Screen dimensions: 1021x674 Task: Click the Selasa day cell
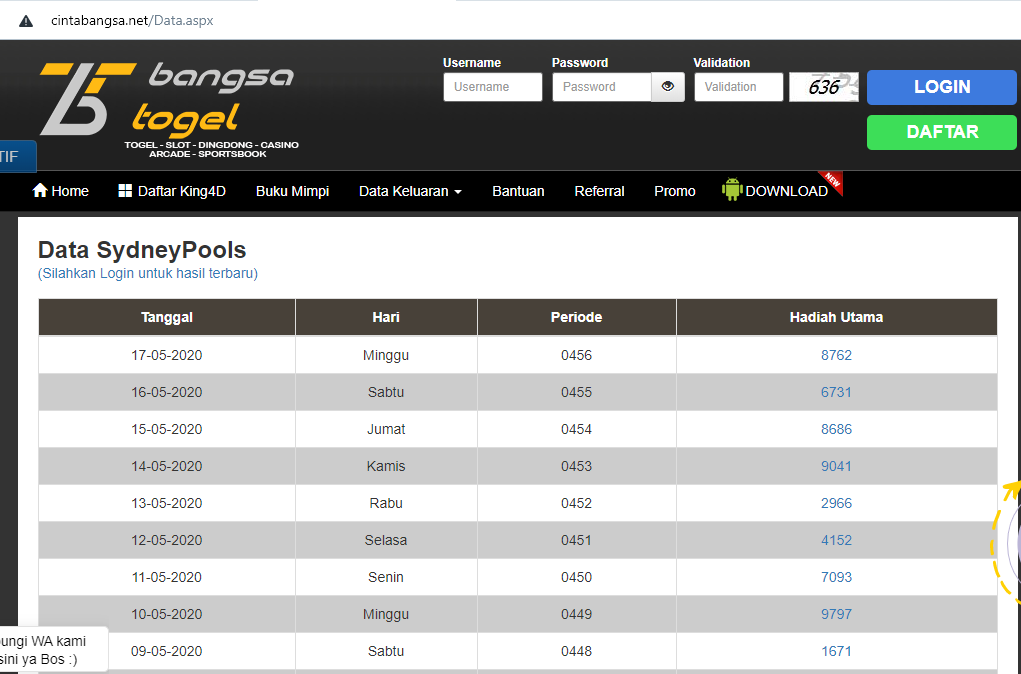click(x=386, y=540)
